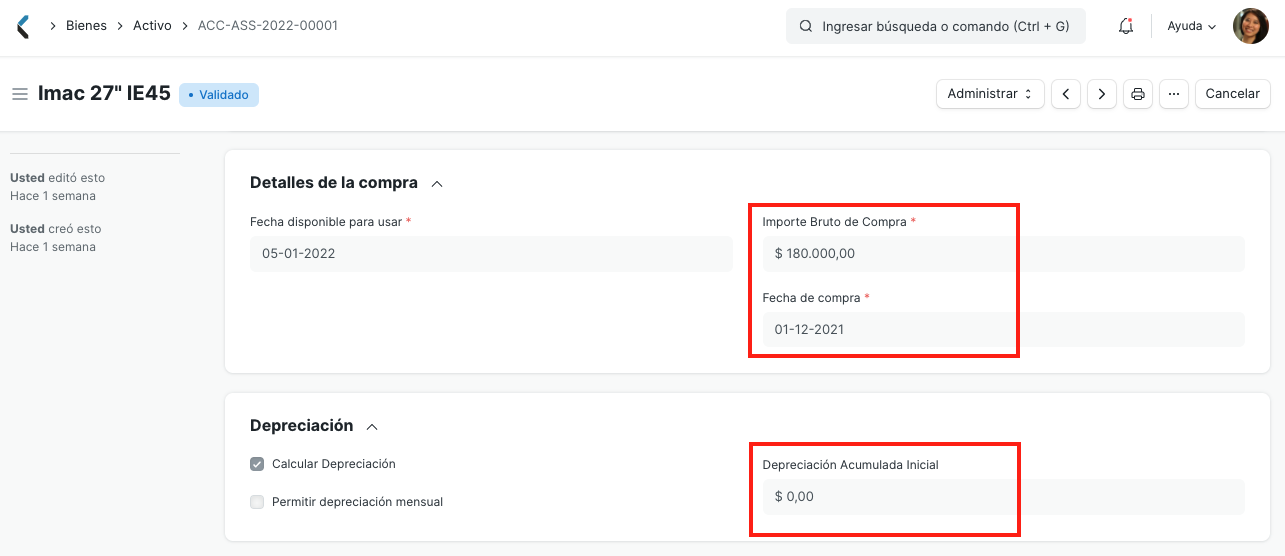Go to previous document arrow
This screenshot has height=556, width=1285.
coord(1066,94)
